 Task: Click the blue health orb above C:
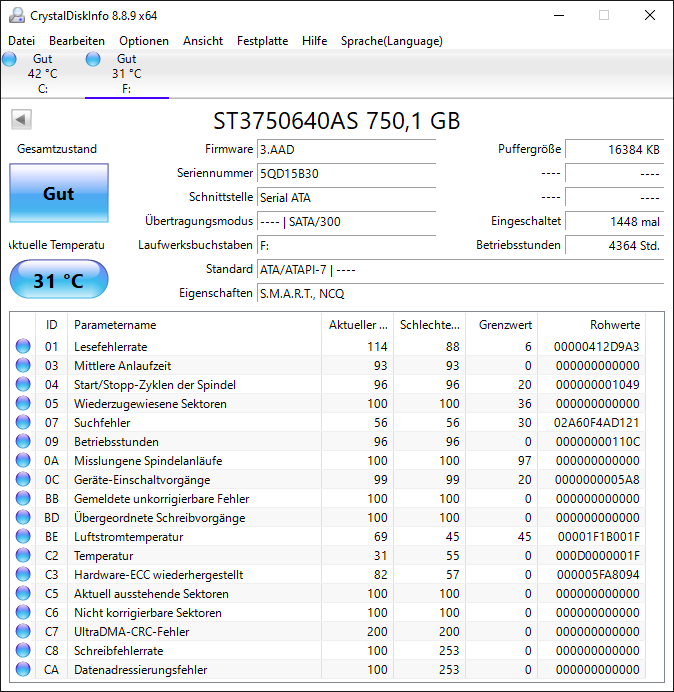(x=9, y=59)
